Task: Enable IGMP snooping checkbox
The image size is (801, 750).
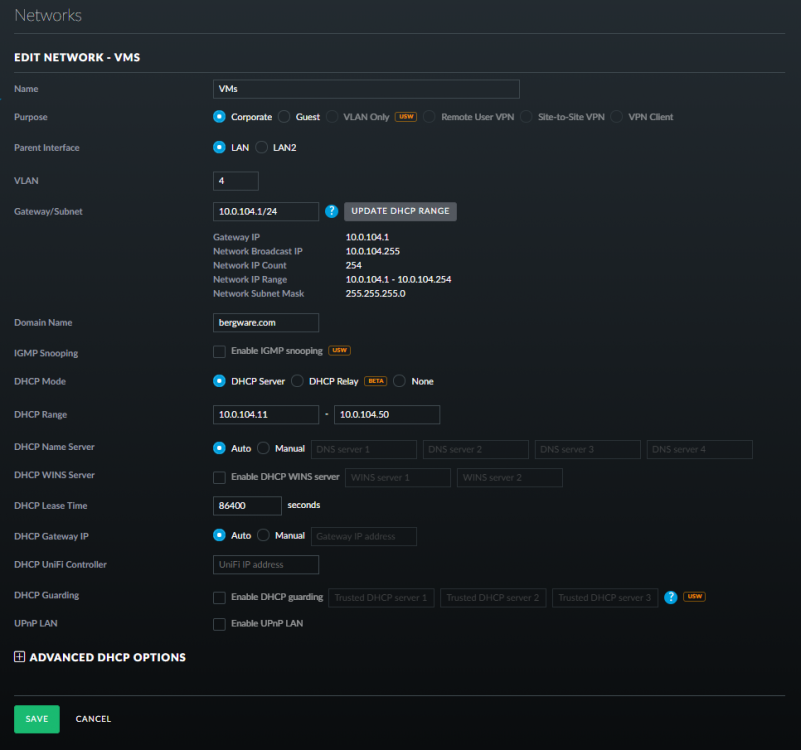Action: pyautogui.click(x=219, y=351)
